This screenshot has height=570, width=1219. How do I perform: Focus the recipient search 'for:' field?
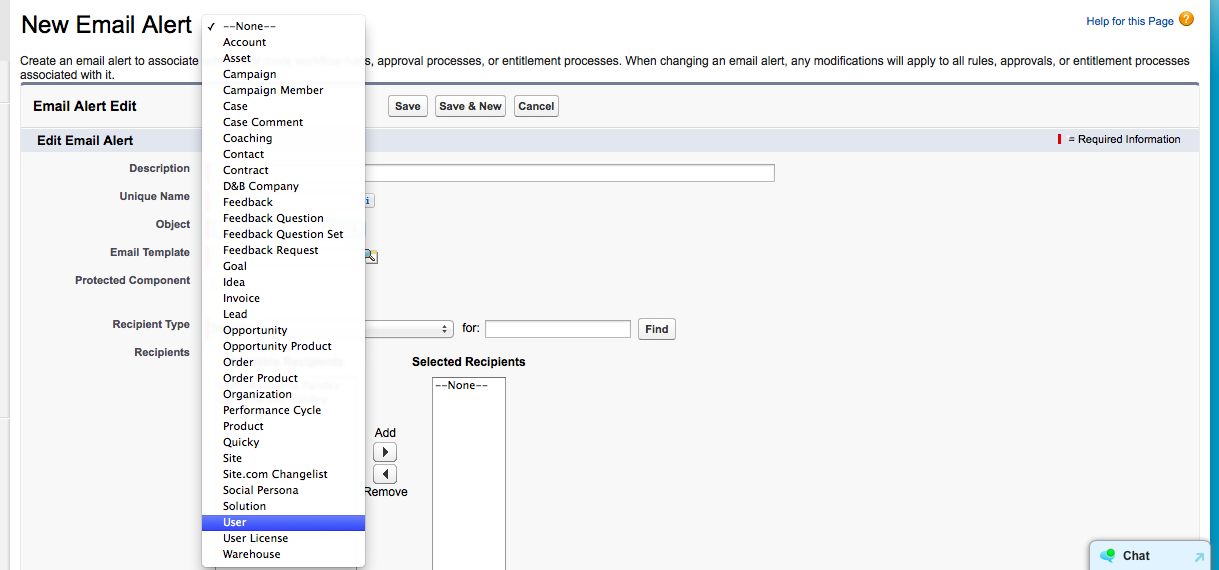coord(558,329)
